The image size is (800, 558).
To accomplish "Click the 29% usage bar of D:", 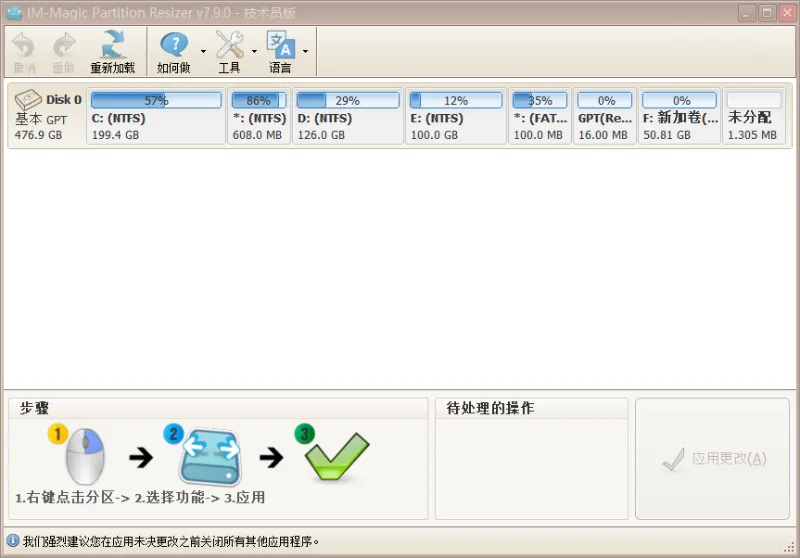I will click(x=348, y=100).
